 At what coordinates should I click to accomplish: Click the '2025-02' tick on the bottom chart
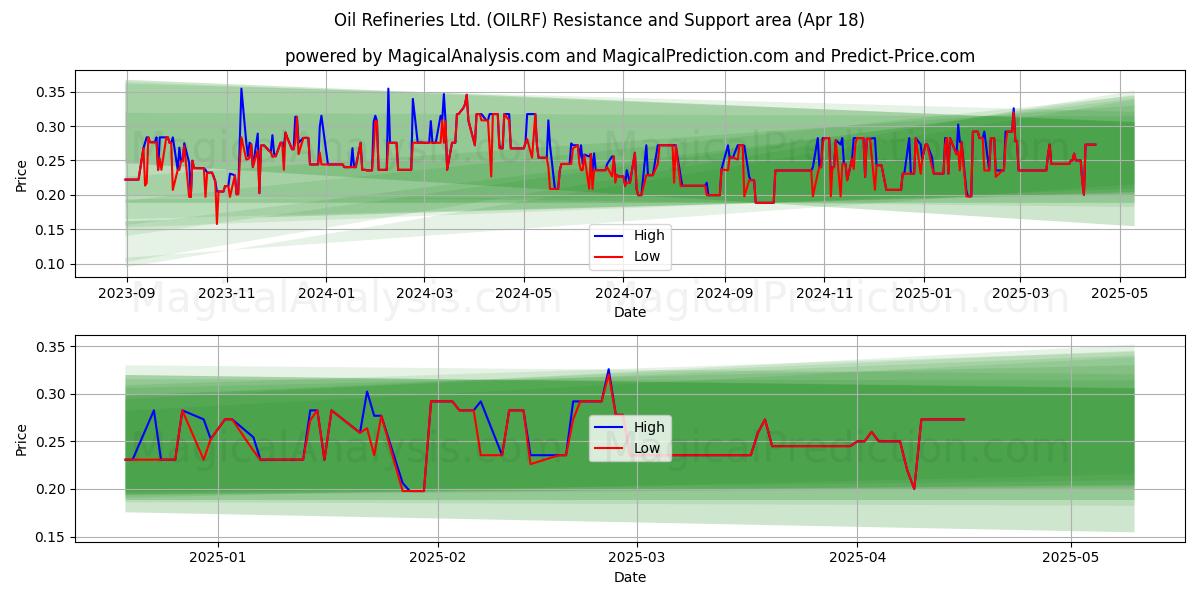439,557
